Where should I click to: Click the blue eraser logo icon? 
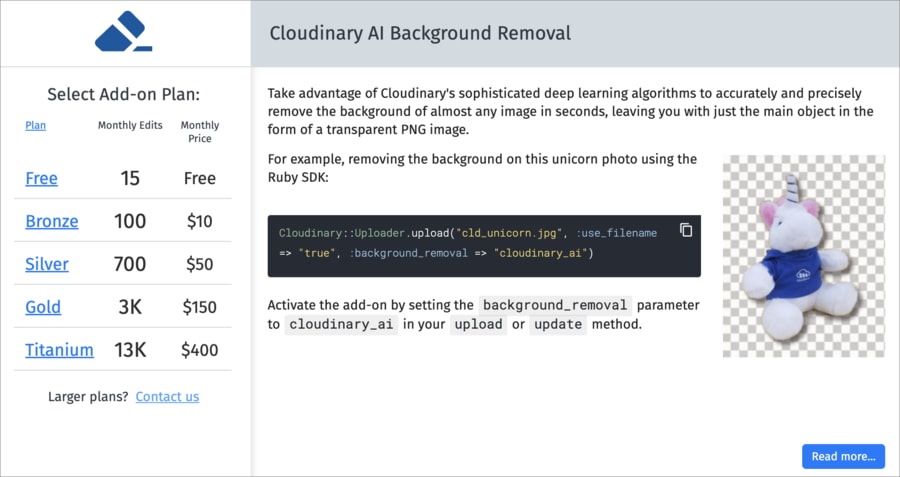pos(123,31)
